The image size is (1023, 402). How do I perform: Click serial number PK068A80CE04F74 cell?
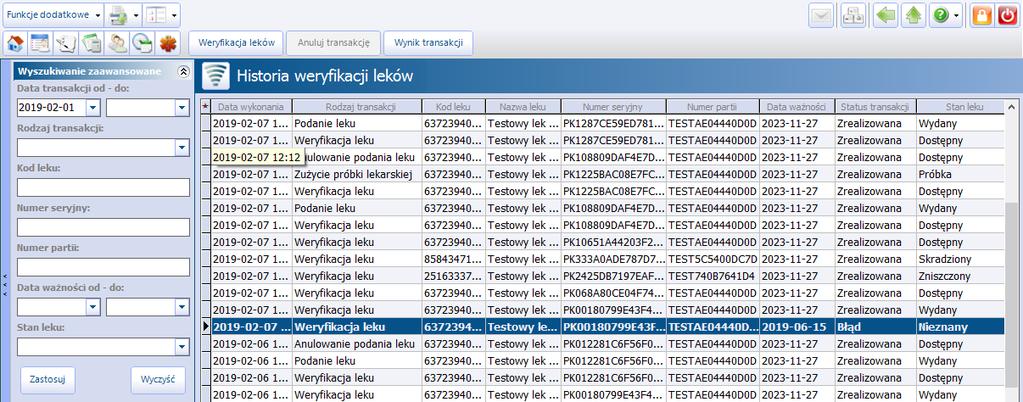pyautogui.click(x=613, y=293)
